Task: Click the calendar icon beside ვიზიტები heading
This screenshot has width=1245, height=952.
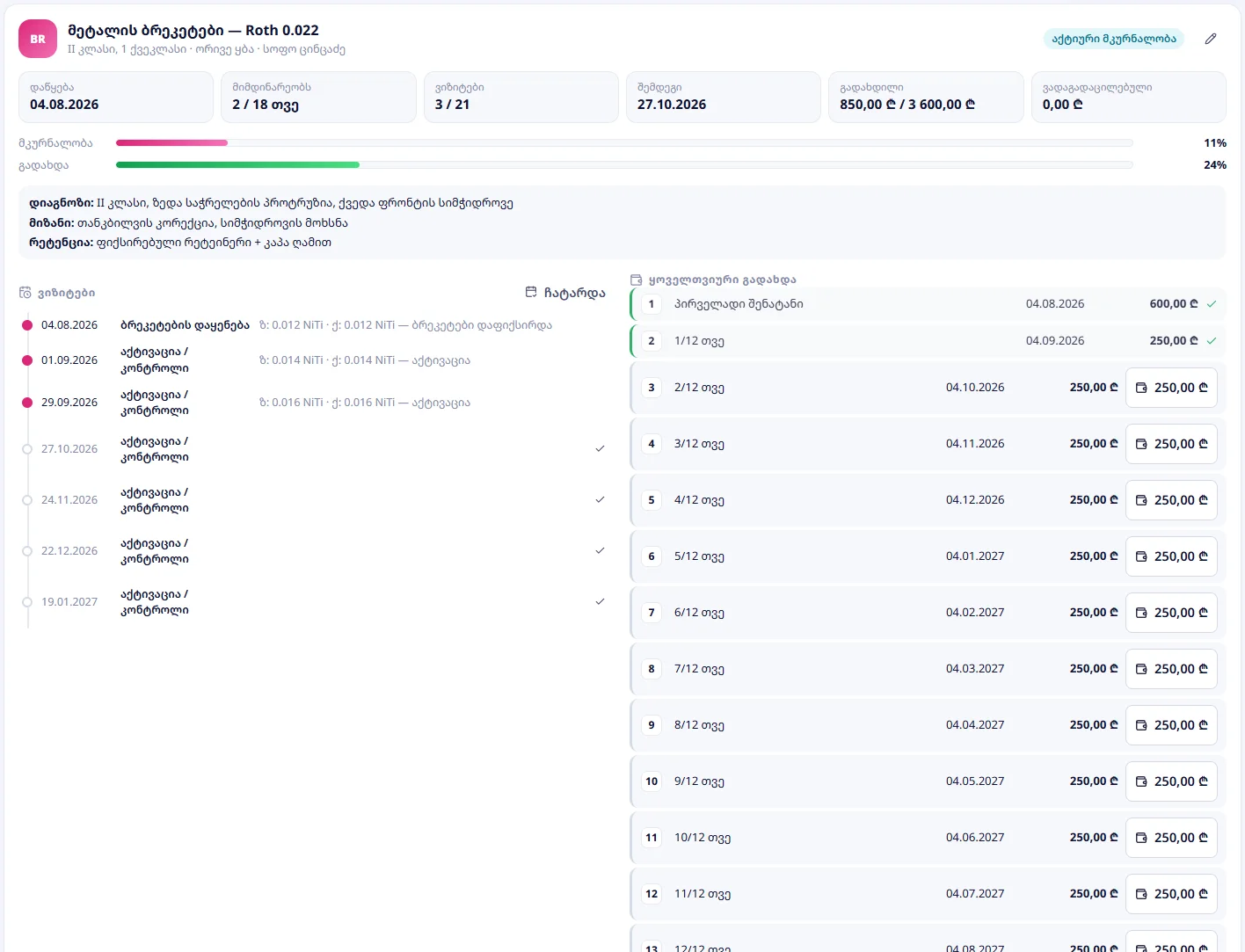Action: pos(25,293)
